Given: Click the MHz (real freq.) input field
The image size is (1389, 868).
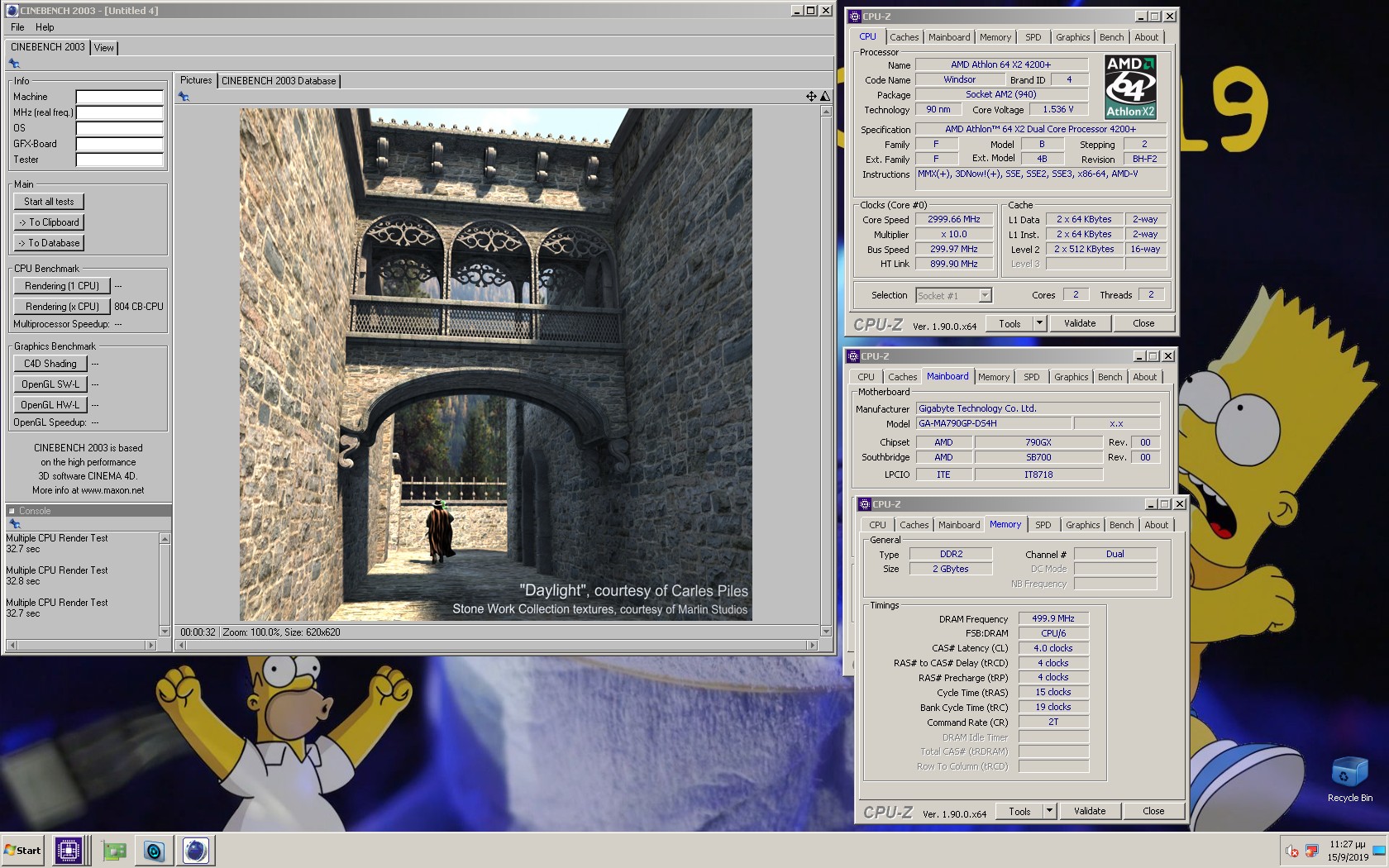Looking at the screenshot, I should pos(119,112).
